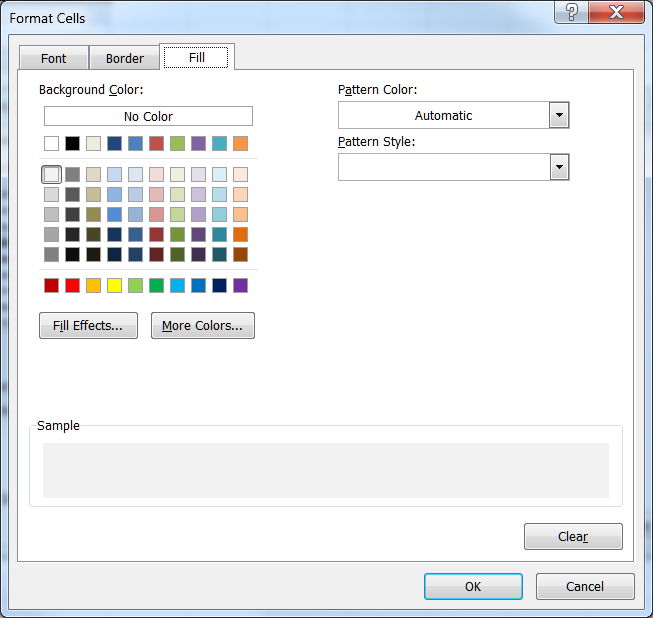The width and height of the screenshot is (653, 618).
Task: Choose the No Color option
Action: click(x=148, y=116)
